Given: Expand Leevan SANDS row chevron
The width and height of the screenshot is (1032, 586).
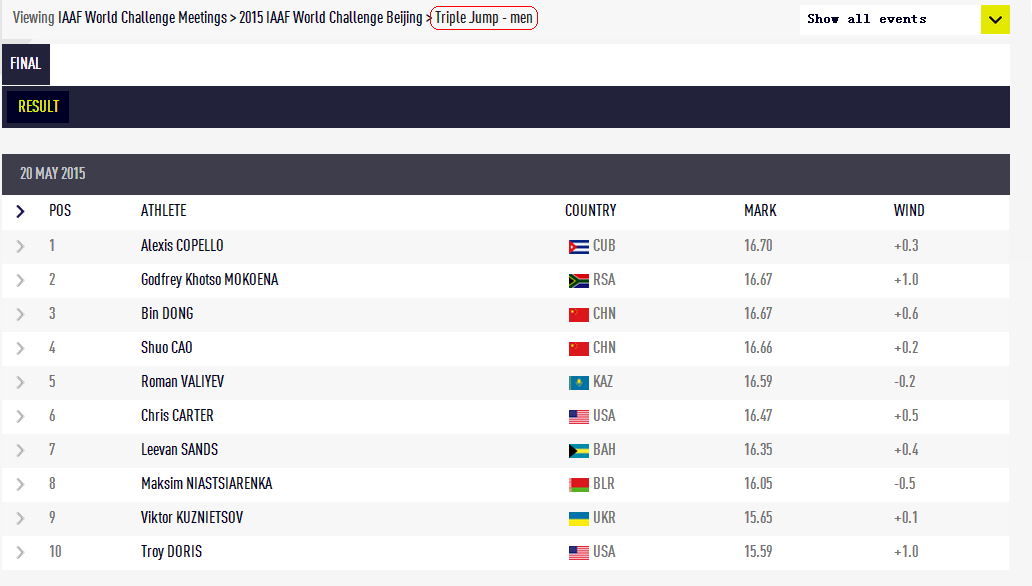Looking at the screenshot, I should [x=20, y=450].
